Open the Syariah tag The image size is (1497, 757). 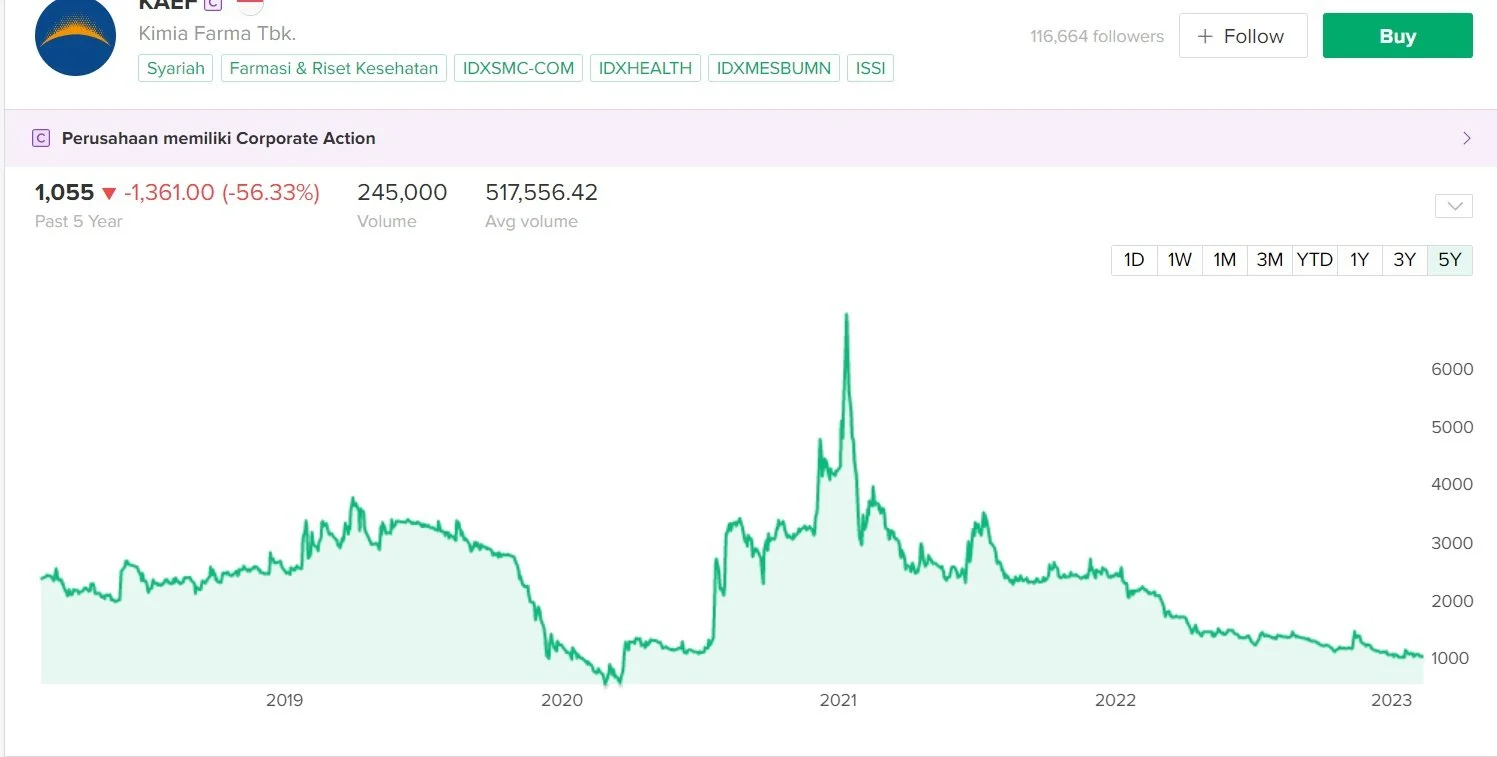[176, 68]
